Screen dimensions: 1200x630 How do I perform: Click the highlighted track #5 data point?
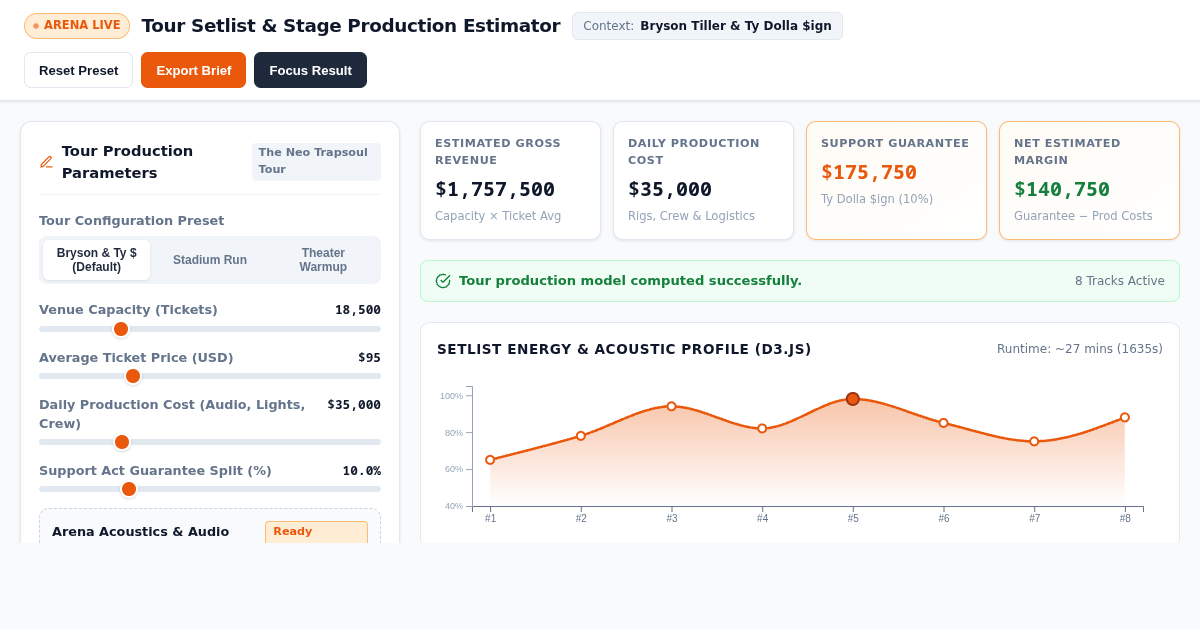[853, 399]
